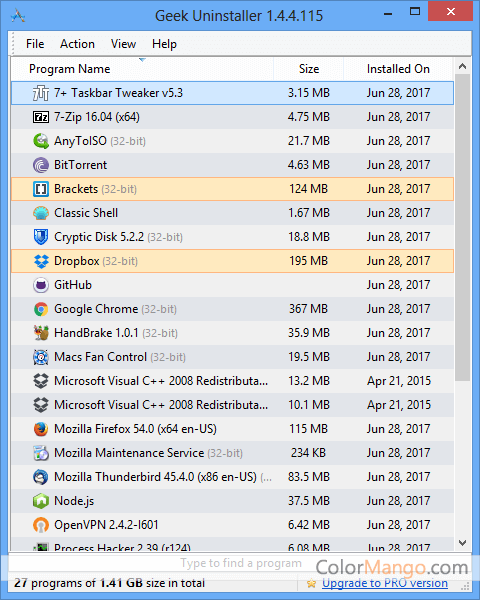Click the BitTorrent icon

(x=41, y=165)
